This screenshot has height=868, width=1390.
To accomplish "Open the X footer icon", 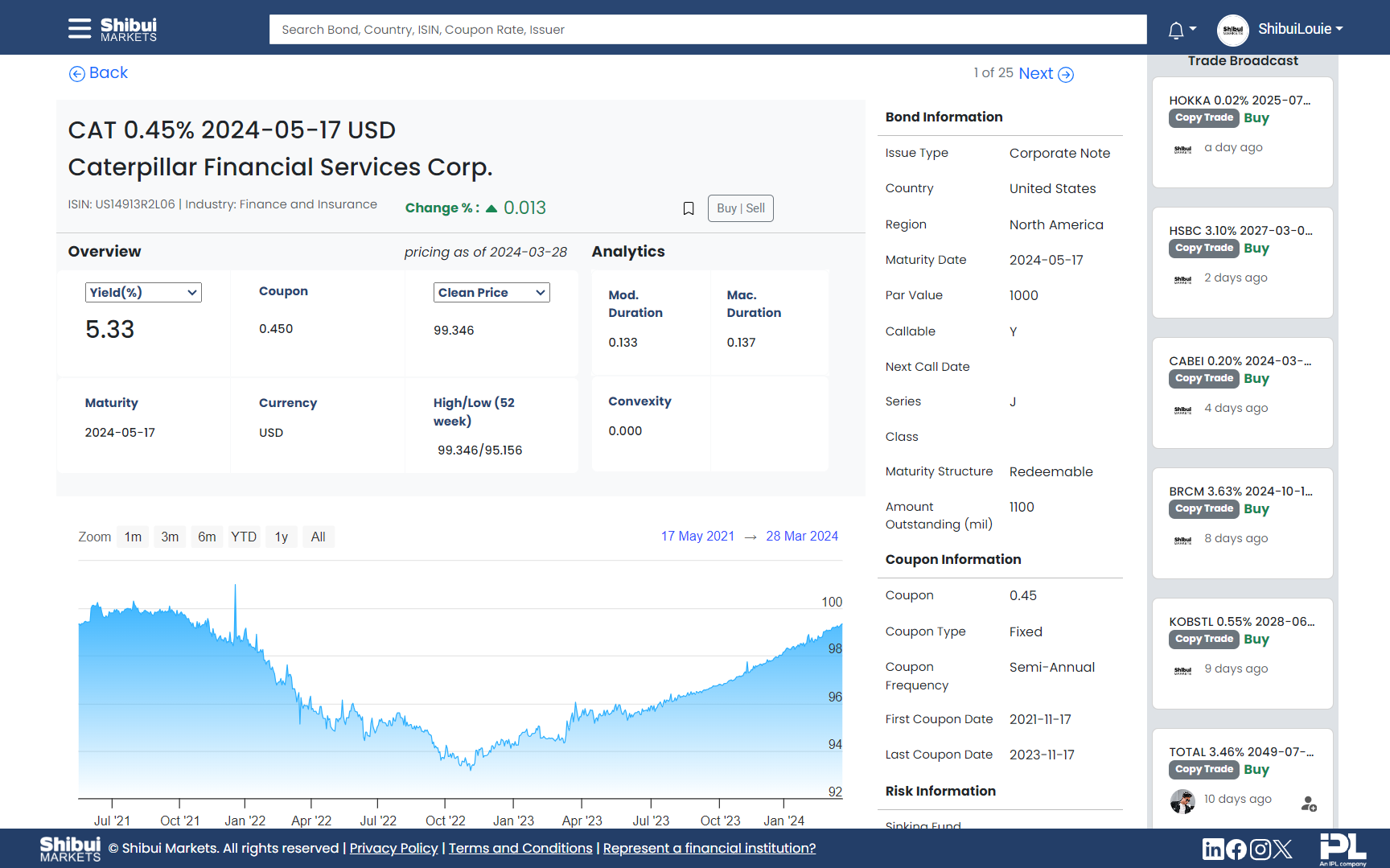I will coord(1283,849).
